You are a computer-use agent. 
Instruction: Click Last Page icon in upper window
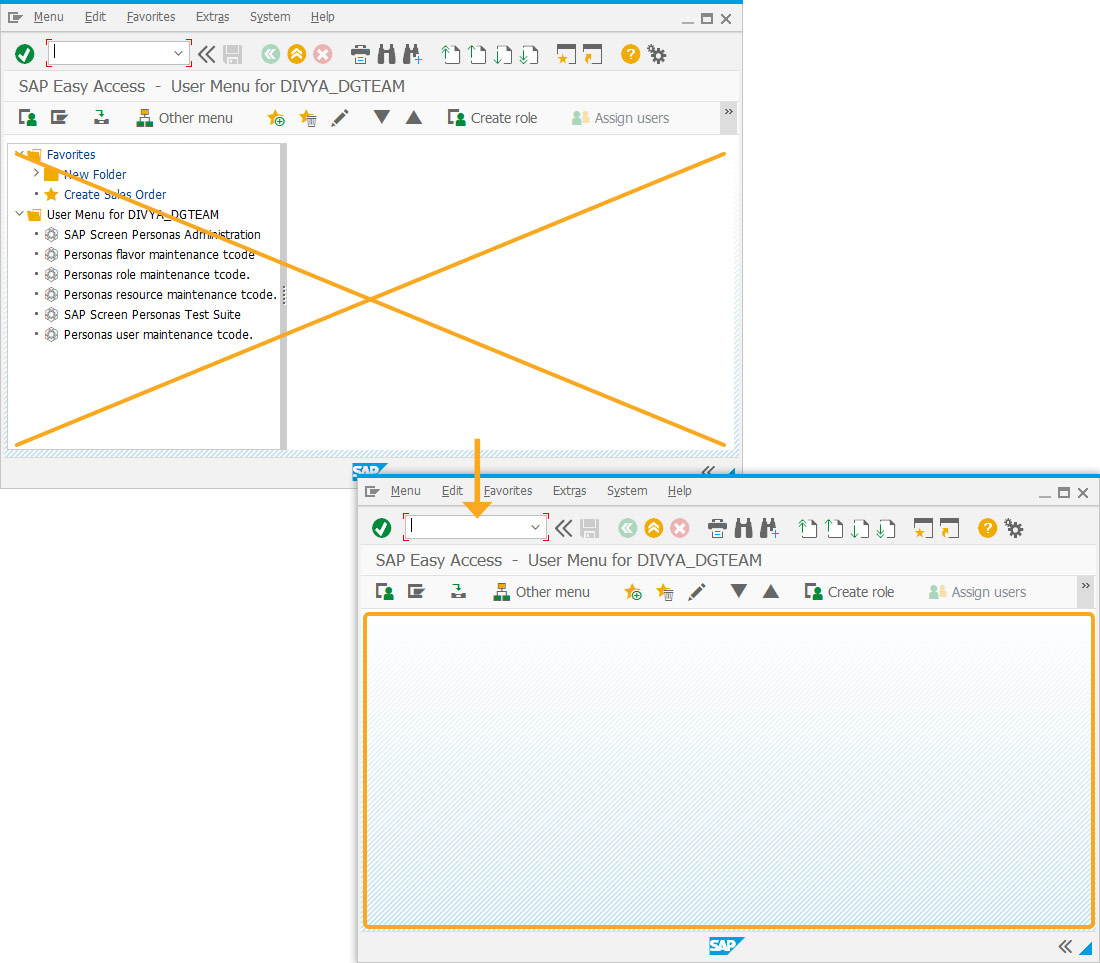(x=529, y=54)
